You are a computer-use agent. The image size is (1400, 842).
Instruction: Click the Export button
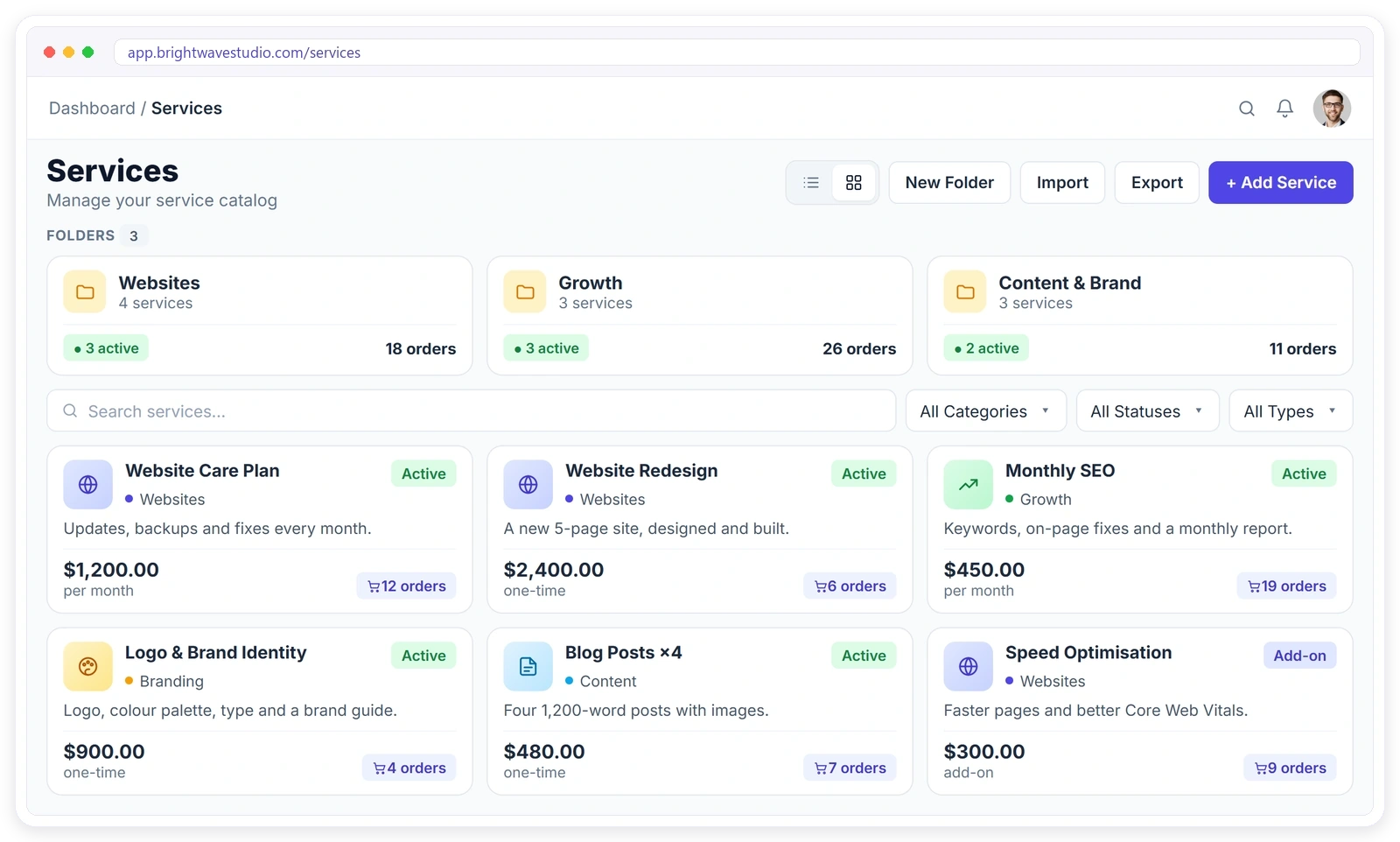[x=1157, y=183]
